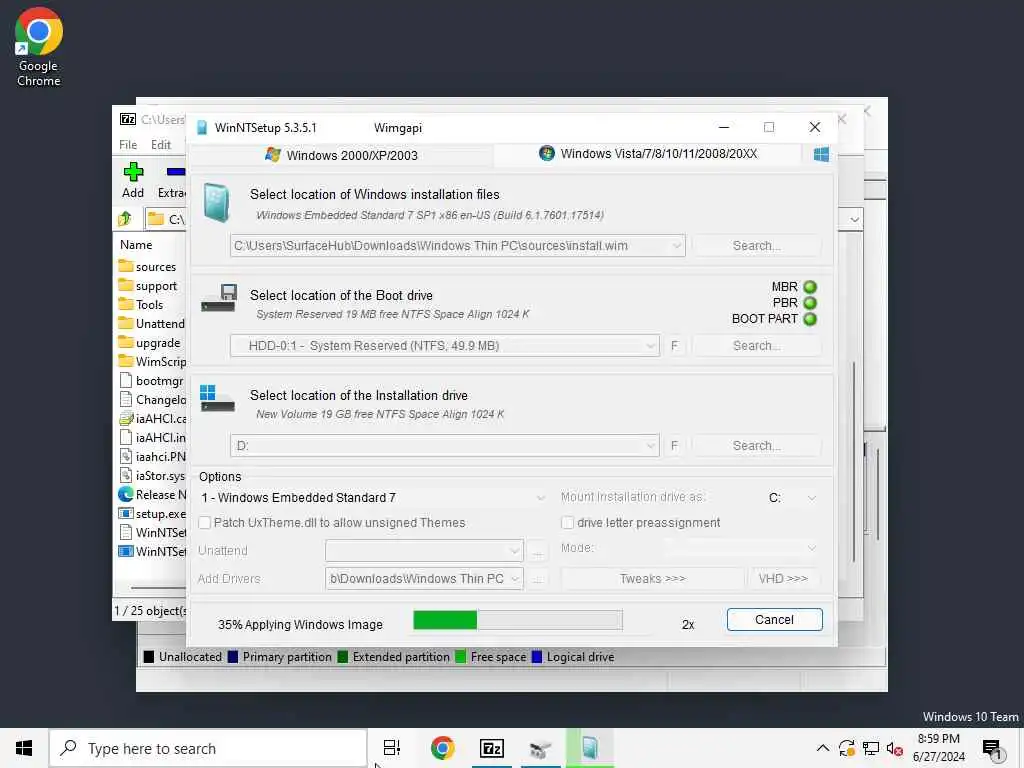
Task: Open the Tweaks >>> options
Action: (x=652, y=579)
